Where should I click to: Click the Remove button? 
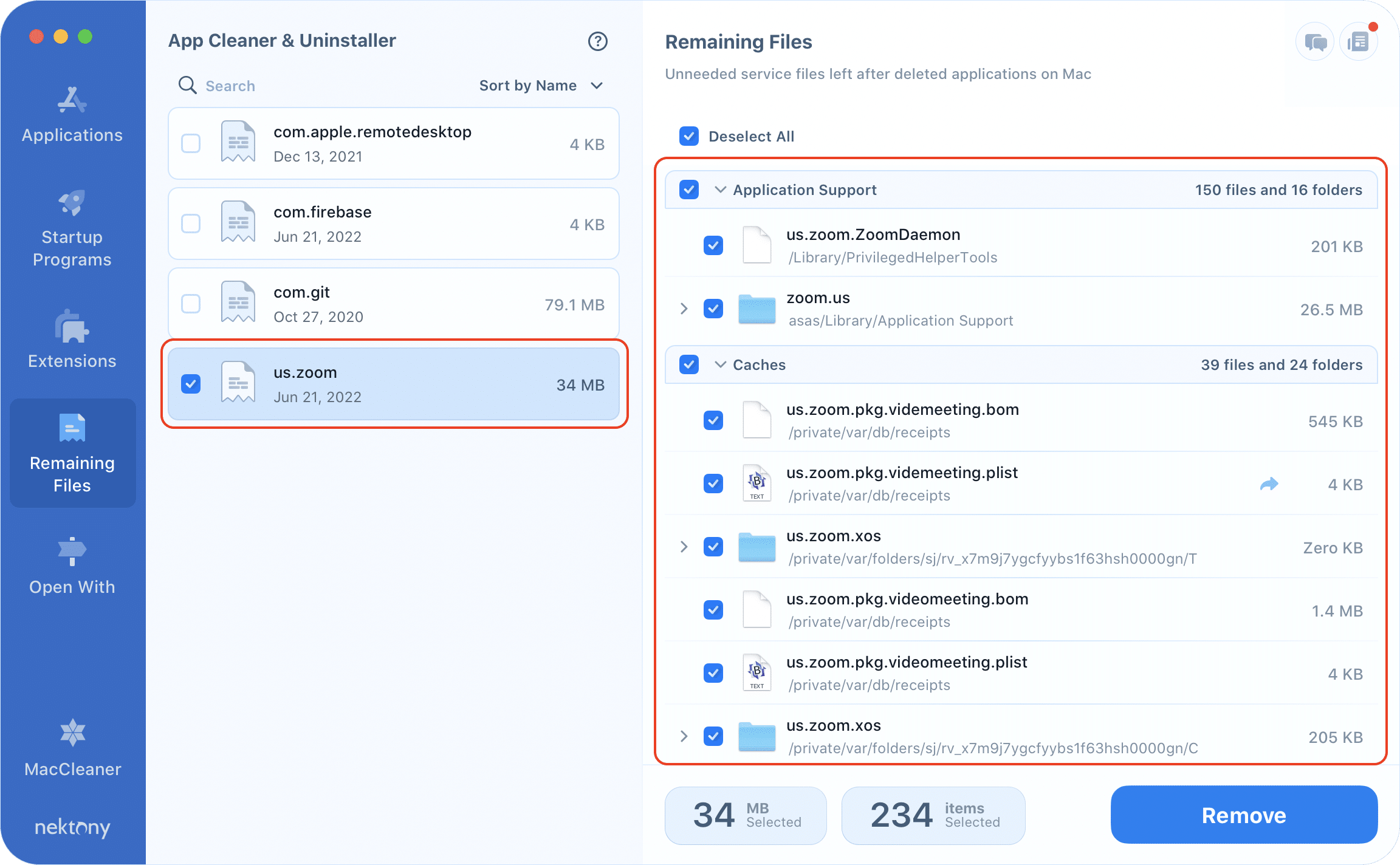pos(1243,815)
